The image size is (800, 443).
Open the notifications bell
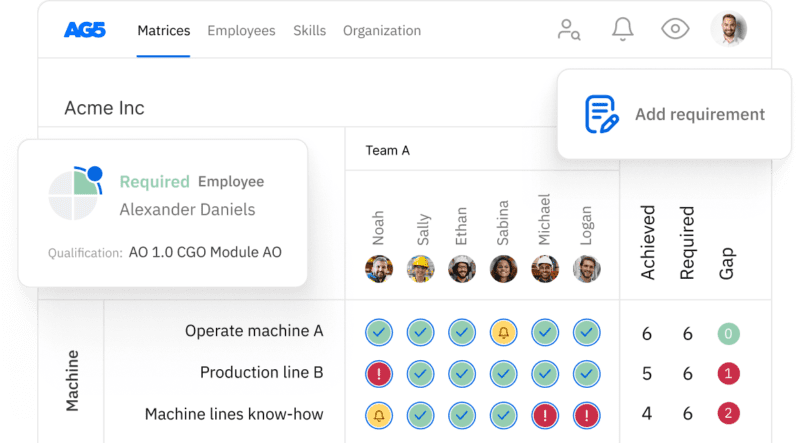623,30
